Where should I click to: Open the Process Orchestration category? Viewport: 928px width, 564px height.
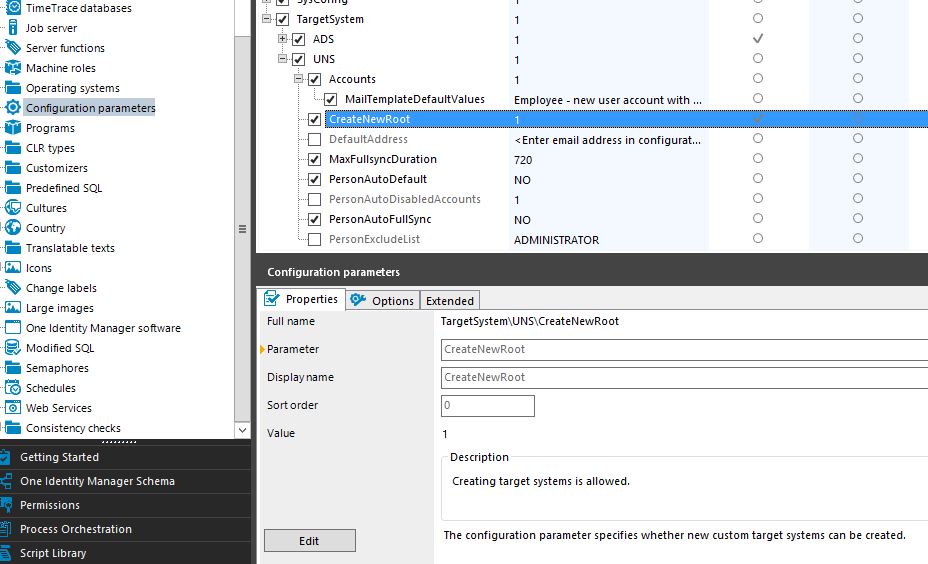point(125,529)
